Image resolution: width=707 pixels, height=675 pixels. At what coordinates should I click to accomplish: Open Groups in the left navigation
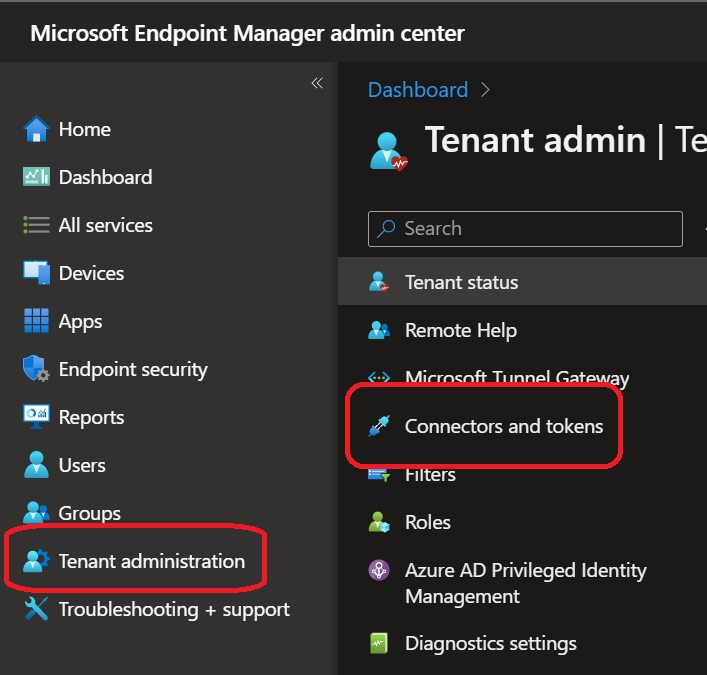point(89,513)
